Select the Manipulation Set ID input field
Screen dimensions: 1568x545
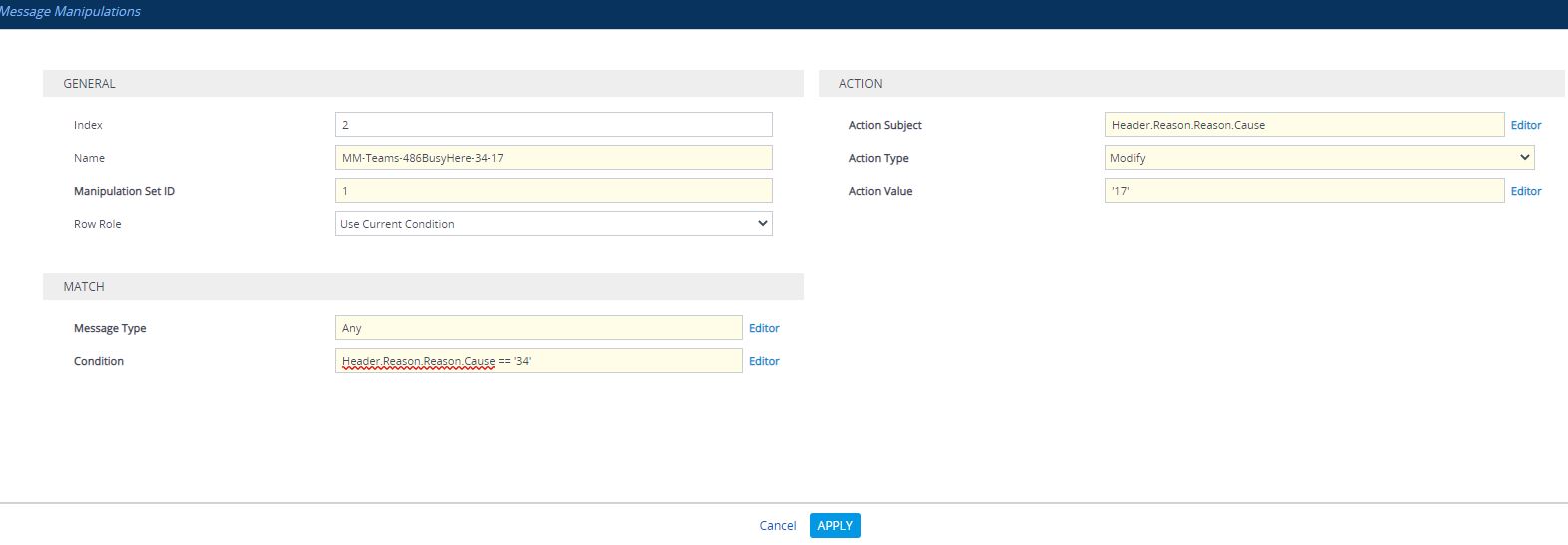[x=554, y=191]
